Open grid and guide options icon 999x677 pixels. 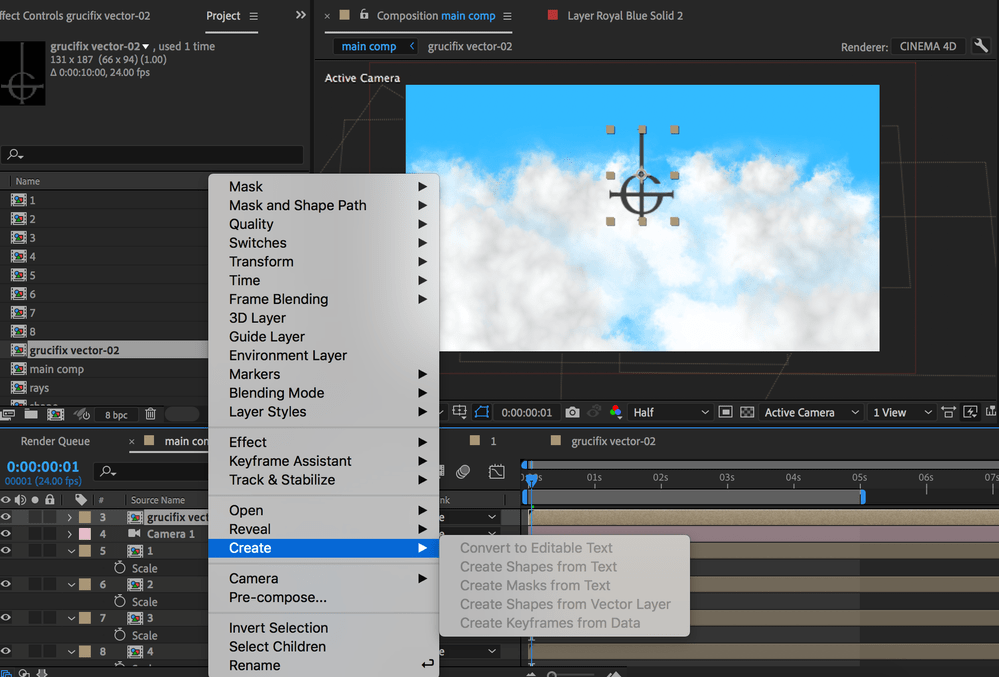(x=459, y=412)
